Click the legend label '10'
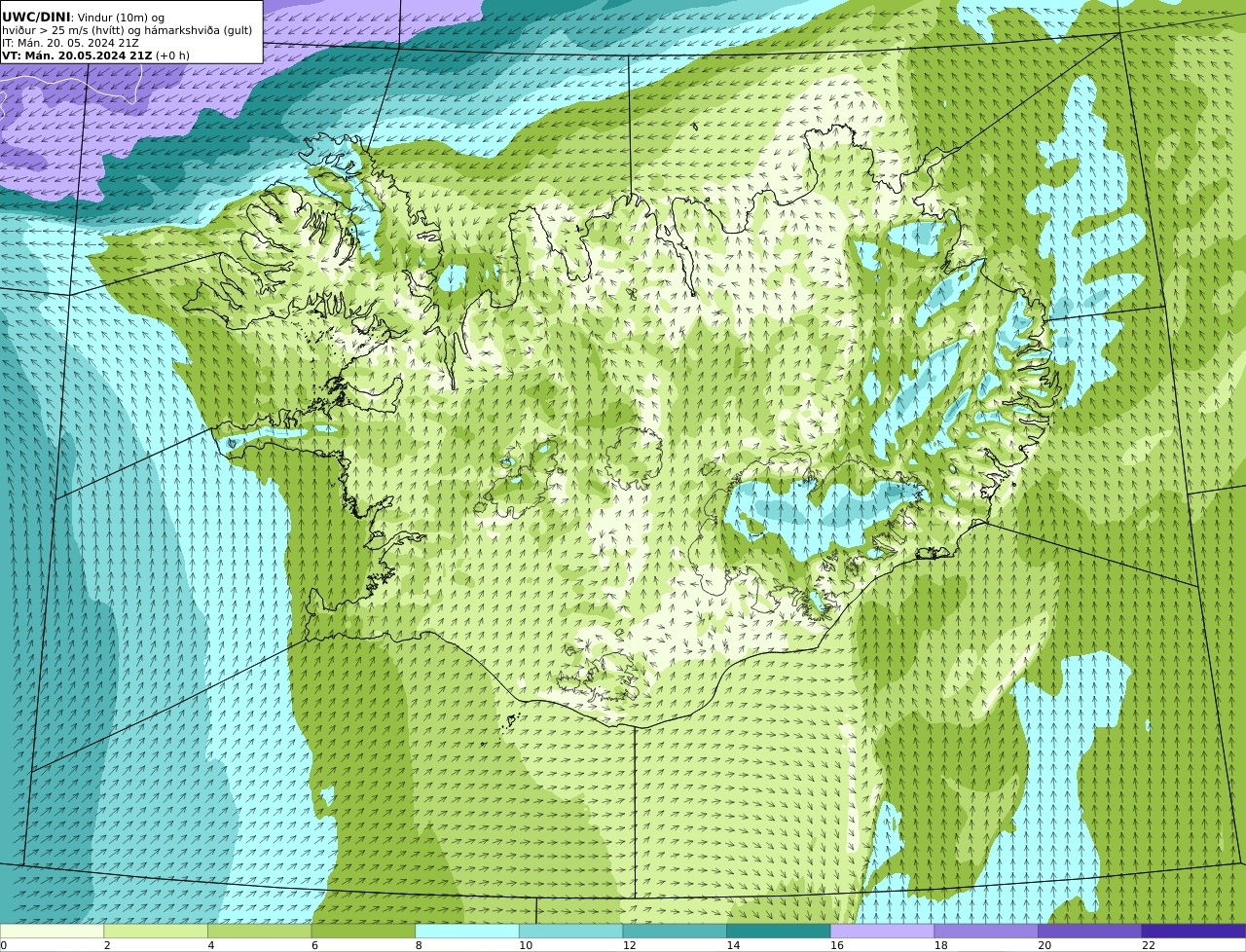The width and height of the screenshot is (1246, 952). pyautogui.click(x=526, y=945)
